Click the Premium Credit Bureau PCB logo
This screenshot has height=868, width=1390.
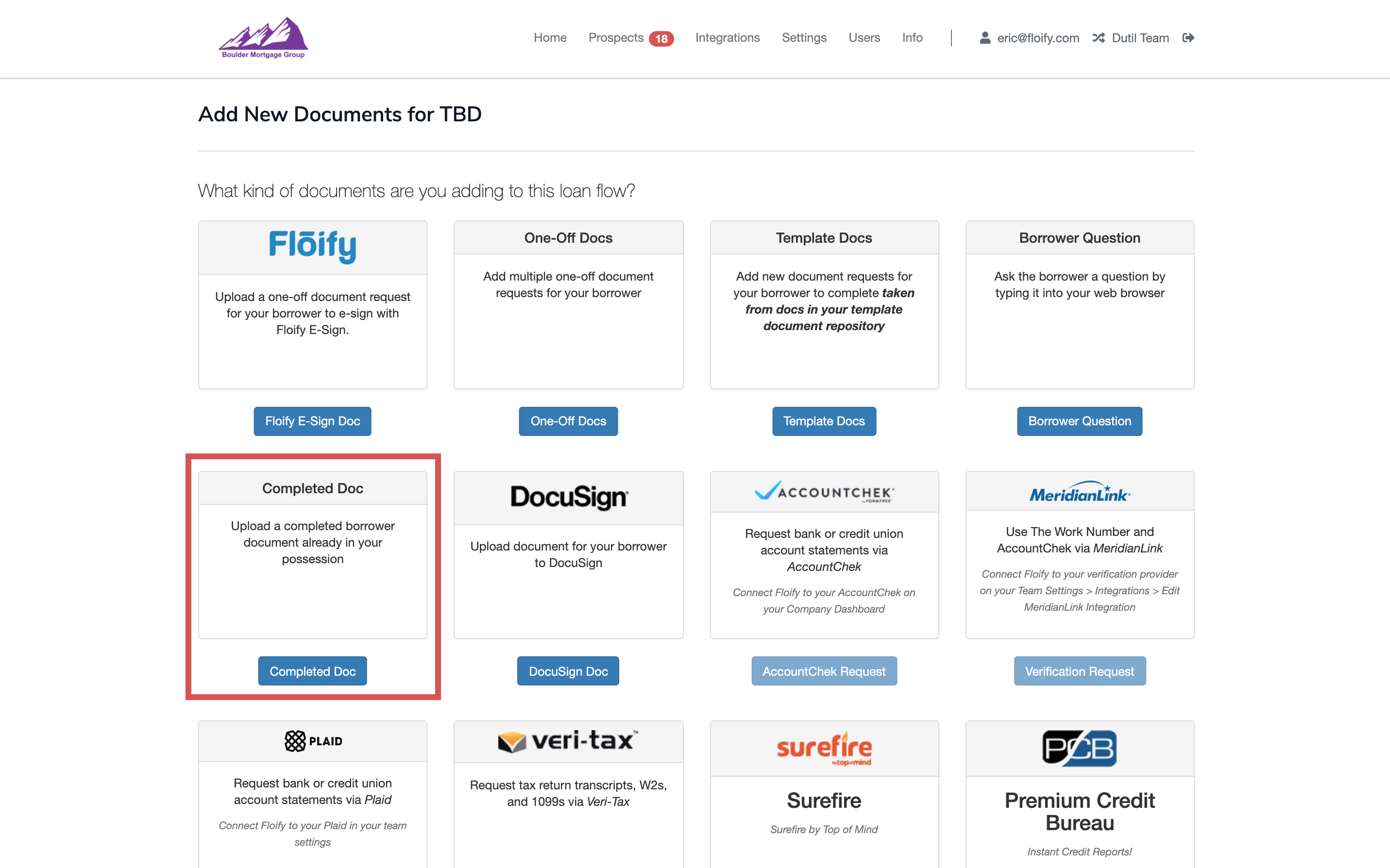click(1079, 748)
